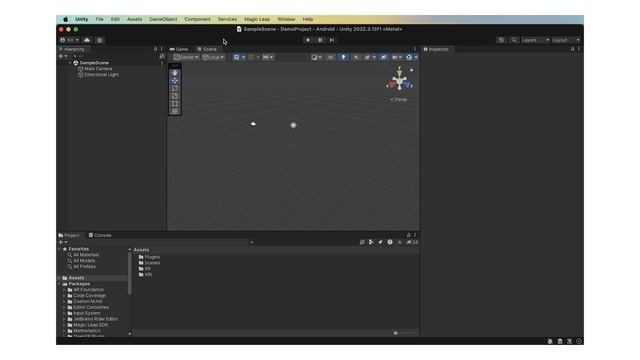
Task: Open the Apple menu
Action: [x=65, y=19]
